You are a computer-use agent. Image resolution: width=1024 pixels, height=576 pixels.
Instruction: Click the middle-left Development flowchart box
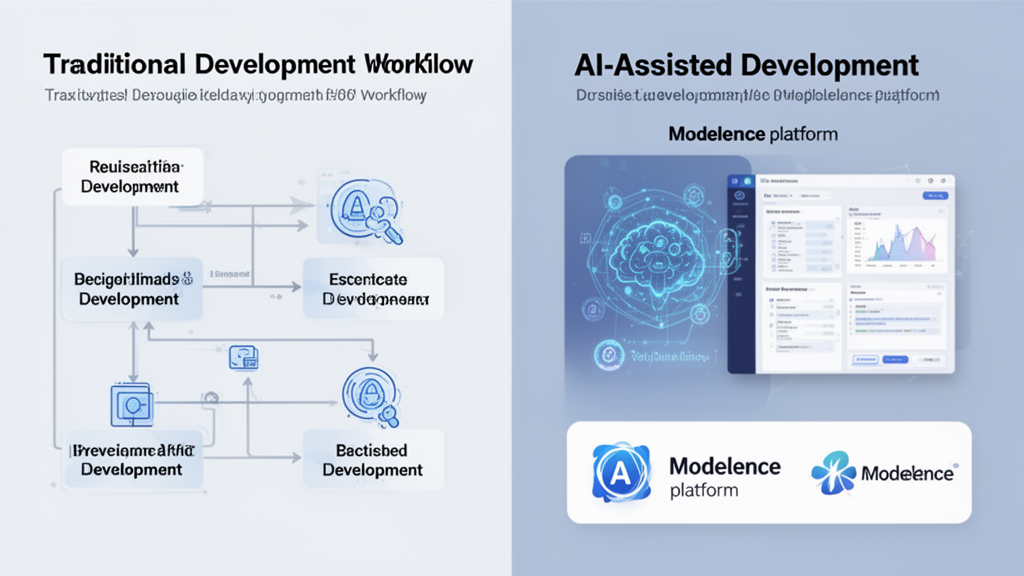(x=132, y=288)
